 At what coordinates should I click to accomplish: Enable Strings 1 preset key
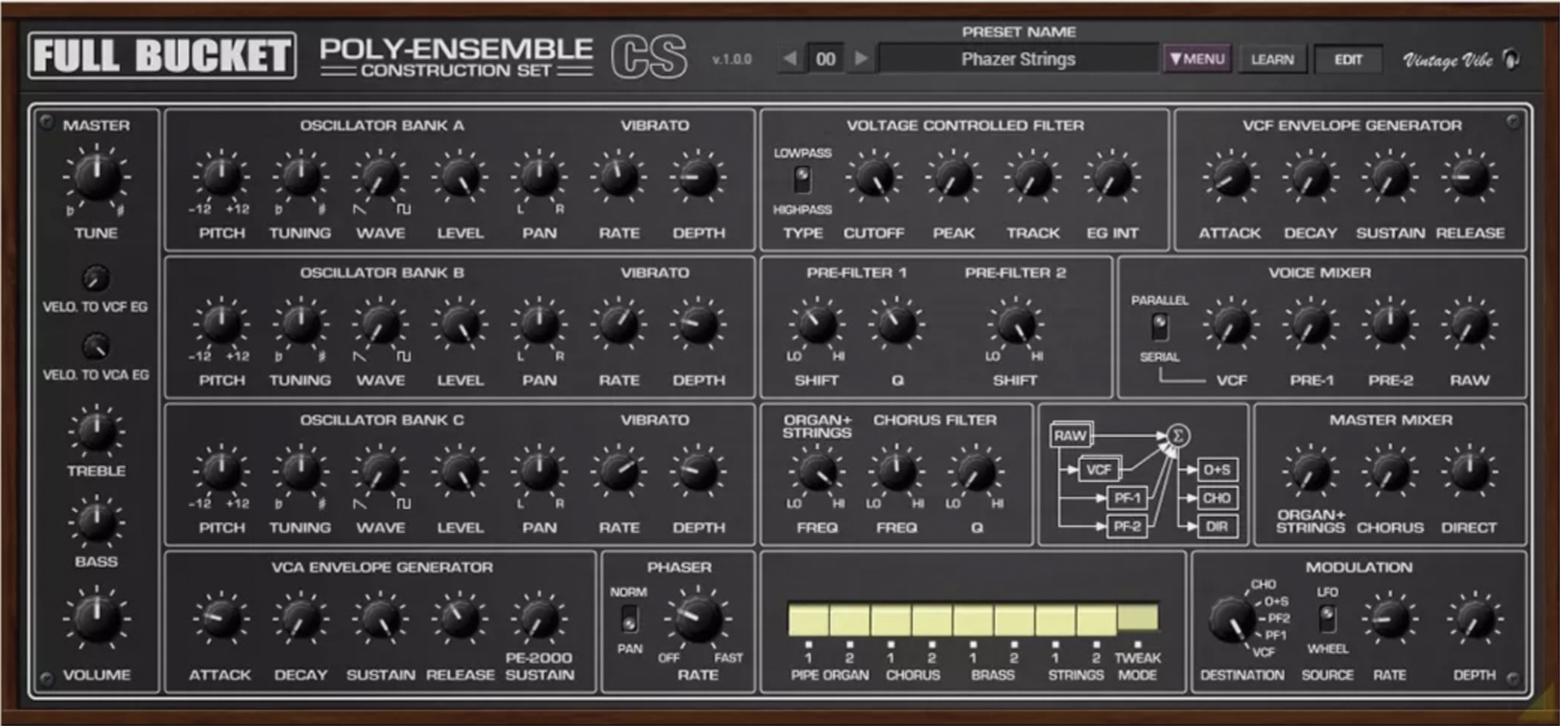point(1055,620)
